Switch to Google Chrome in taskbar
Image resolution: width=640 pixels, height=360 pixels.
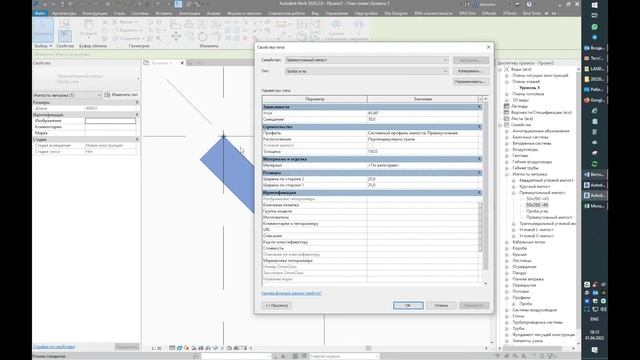594,100
